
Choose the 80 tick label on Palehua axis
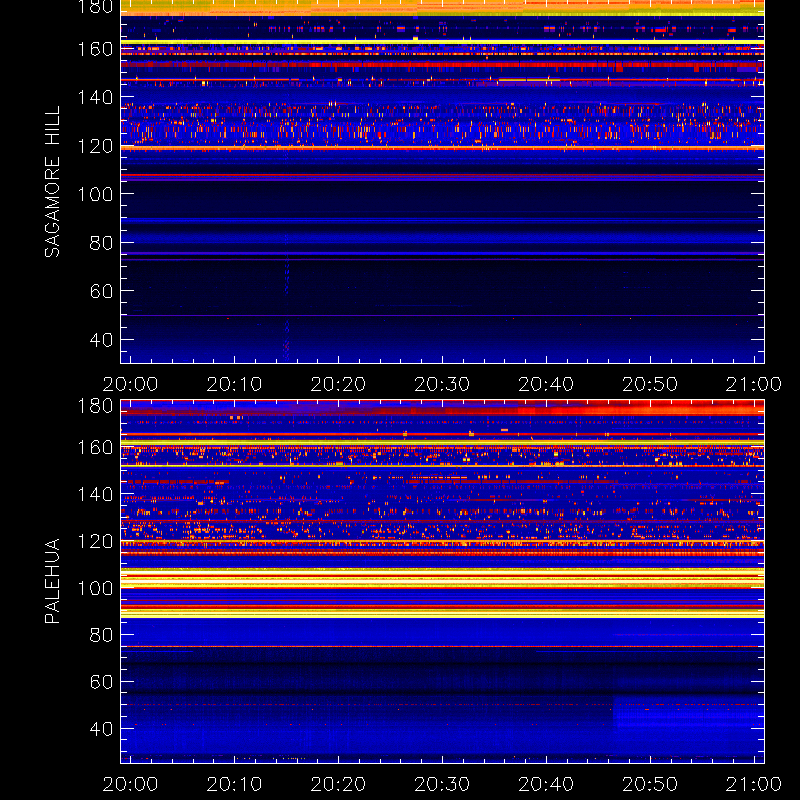[x=101, y=635]
